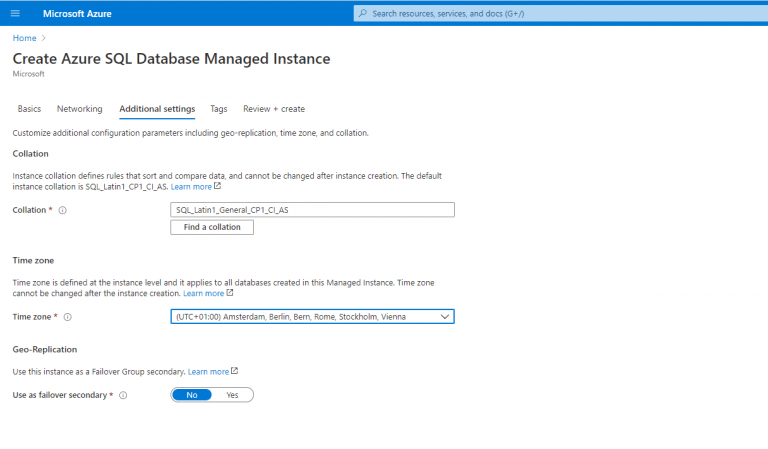The image size is (768, 449).
Task: Open the hamburger portal menu
Action: click(15, 13)
